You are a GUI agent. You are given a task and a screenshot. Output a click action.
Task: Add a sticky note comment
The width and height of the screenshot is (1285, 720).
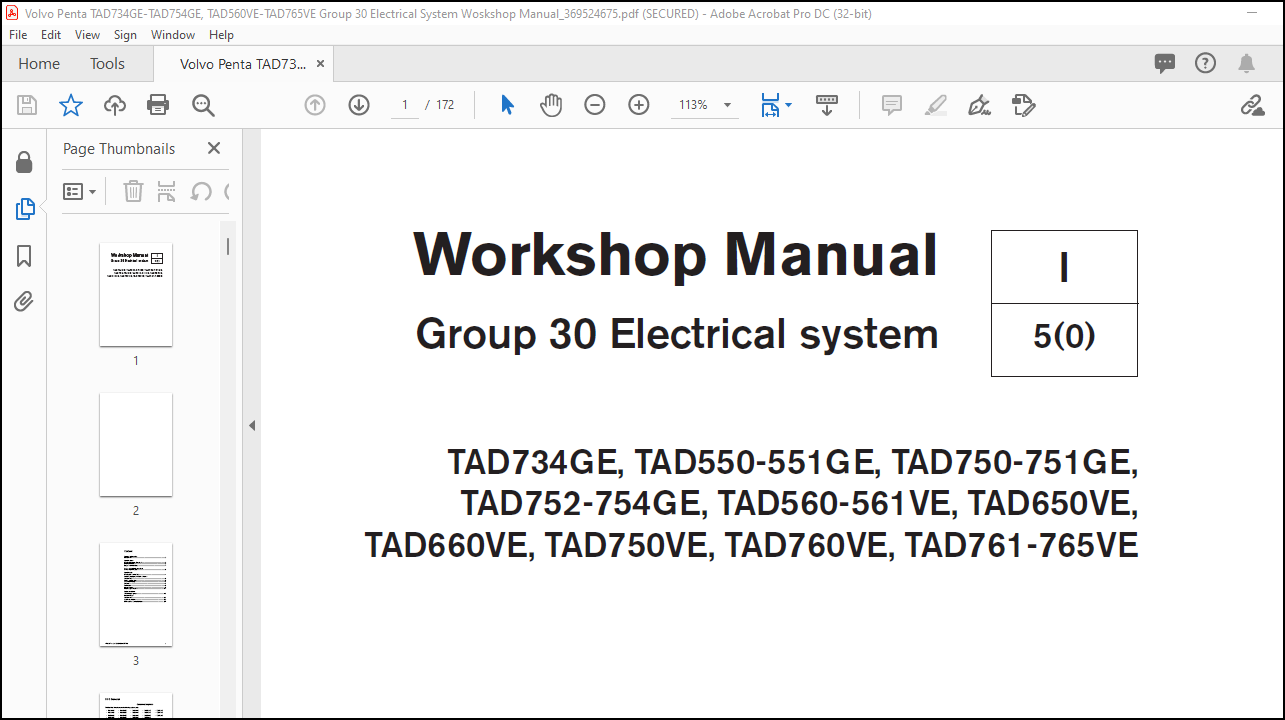[892, 105]
